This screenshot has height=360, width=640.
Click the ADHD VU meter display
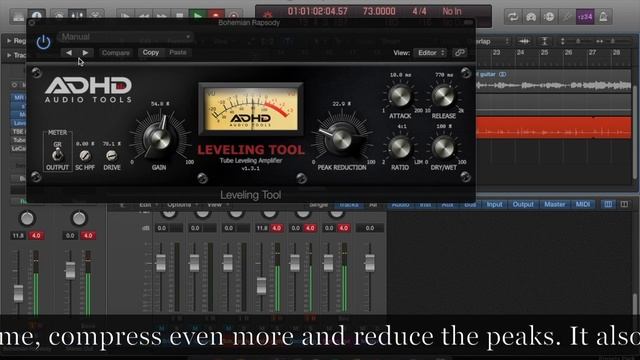[x=251, y=109]
